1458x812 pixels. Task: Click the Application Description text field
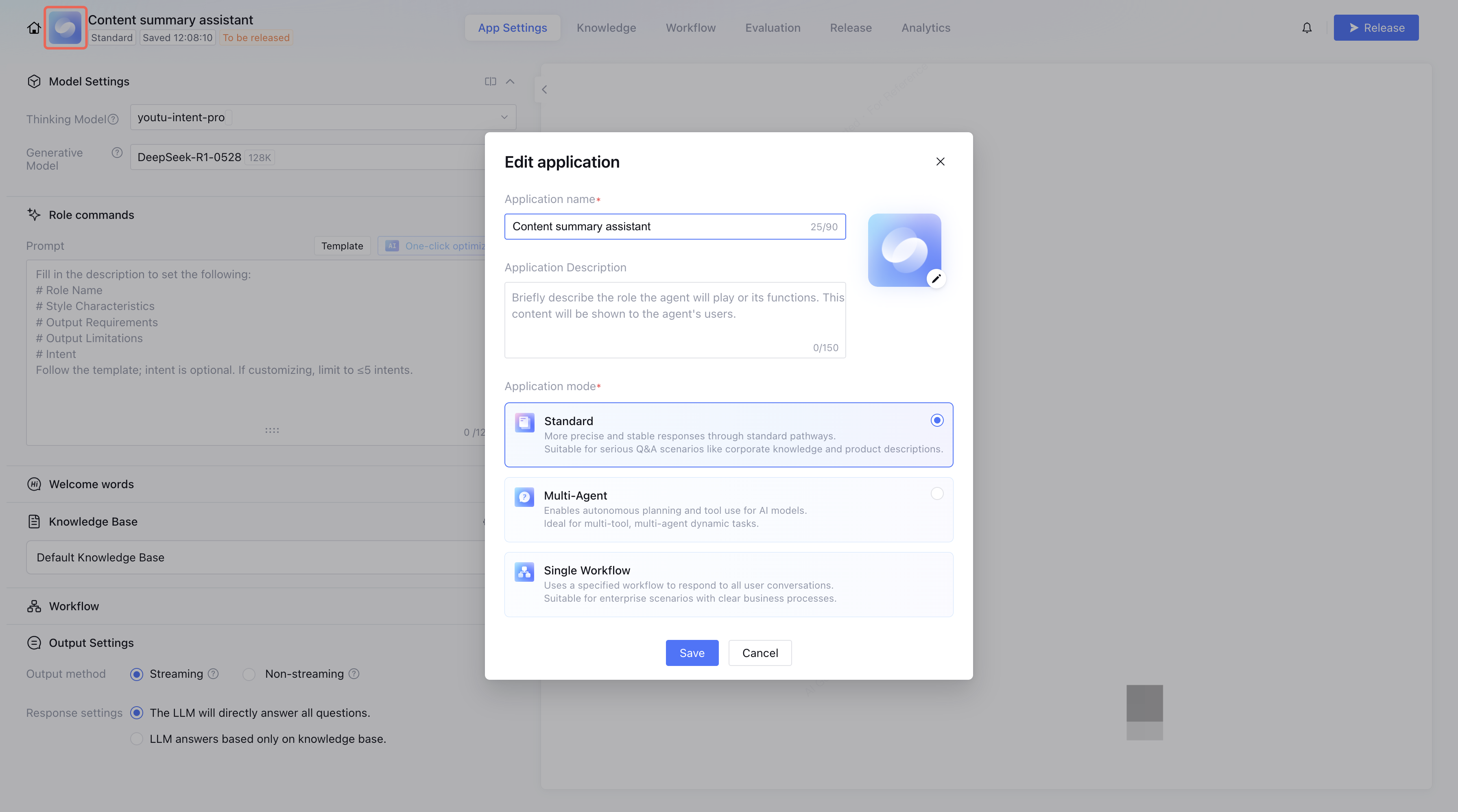click(674, 320)
